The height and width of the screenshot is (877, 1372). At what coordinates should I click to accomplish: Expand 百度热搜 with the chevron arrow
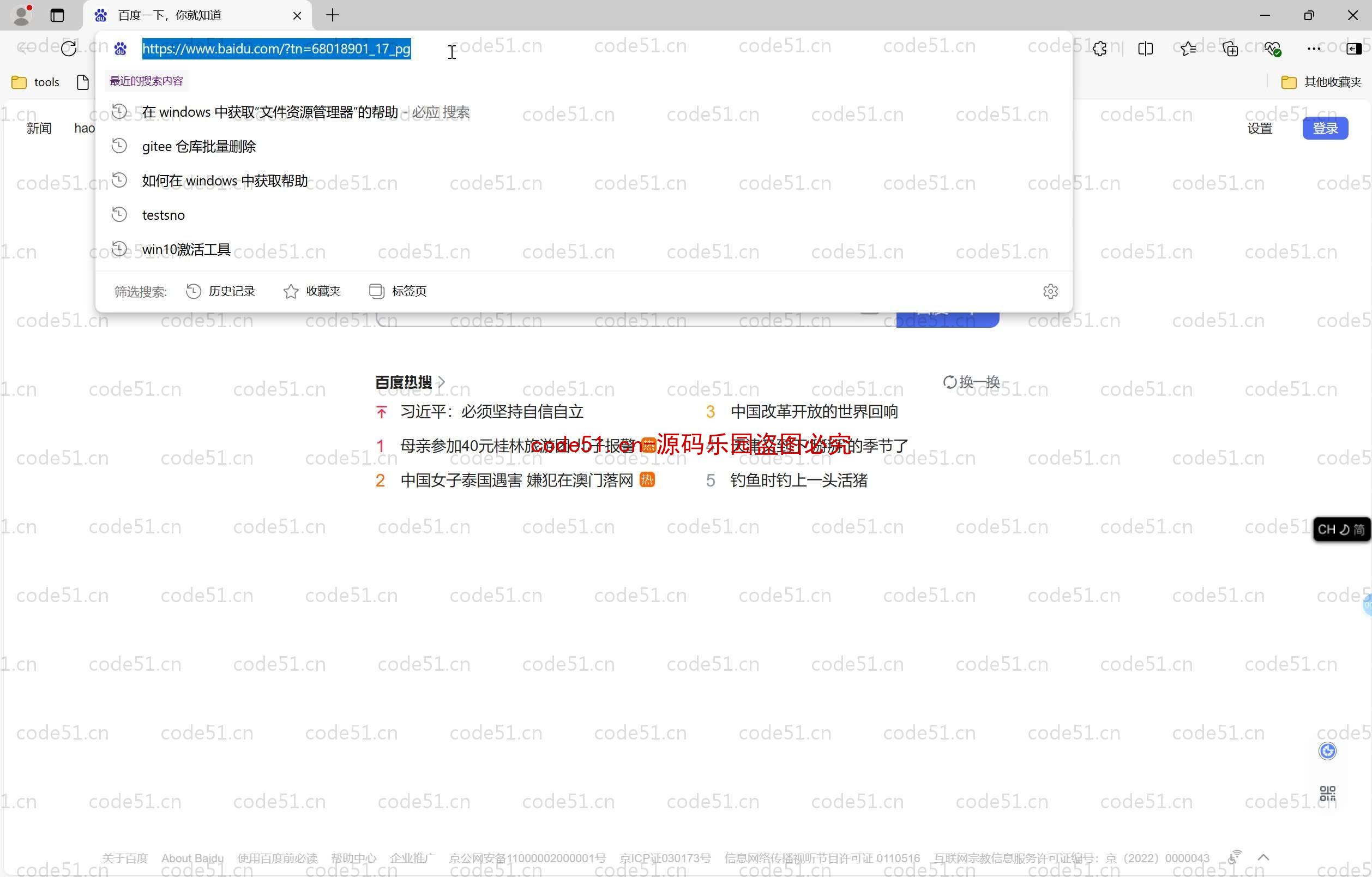point(441,382)
